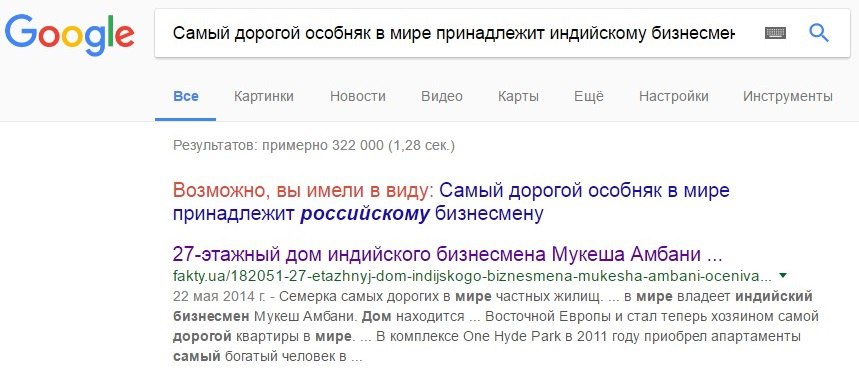Click the 'Результатов: примерно 322 000' stats text
Viewport: 859px width, 375px height.
(314, 146)
